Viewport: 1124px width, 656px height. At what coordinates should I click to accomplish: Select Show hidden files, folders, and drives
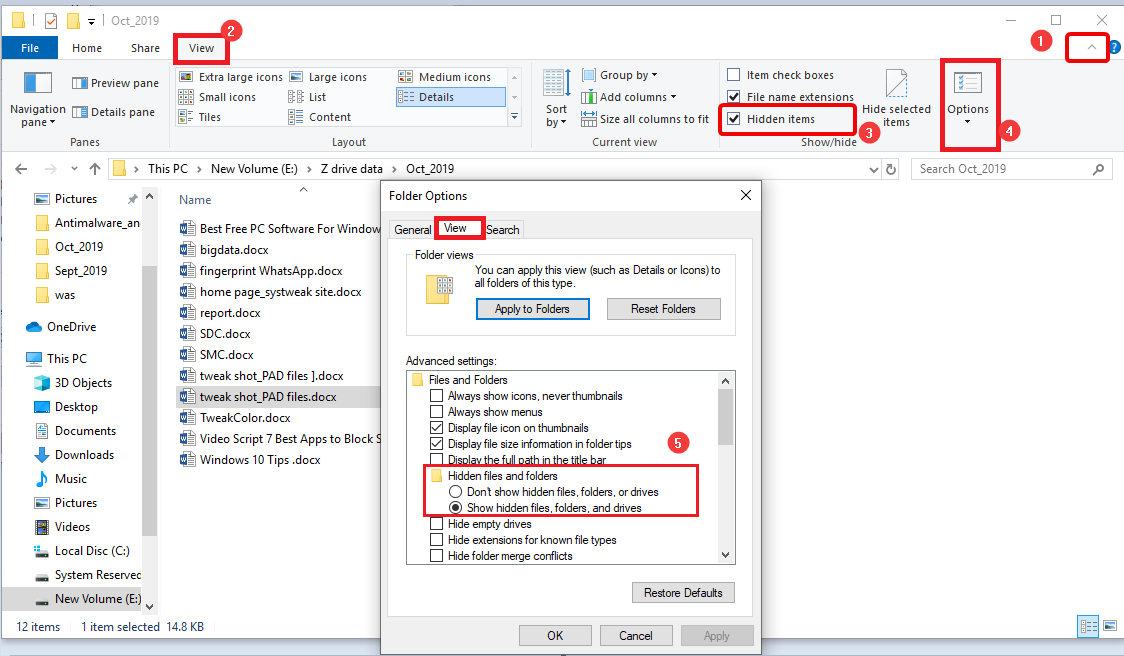(455, 508)
